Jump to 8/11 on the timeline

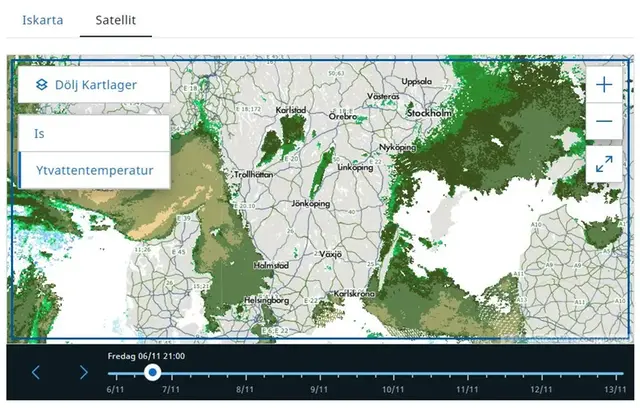pyautogui.click(x=242, y=389)
